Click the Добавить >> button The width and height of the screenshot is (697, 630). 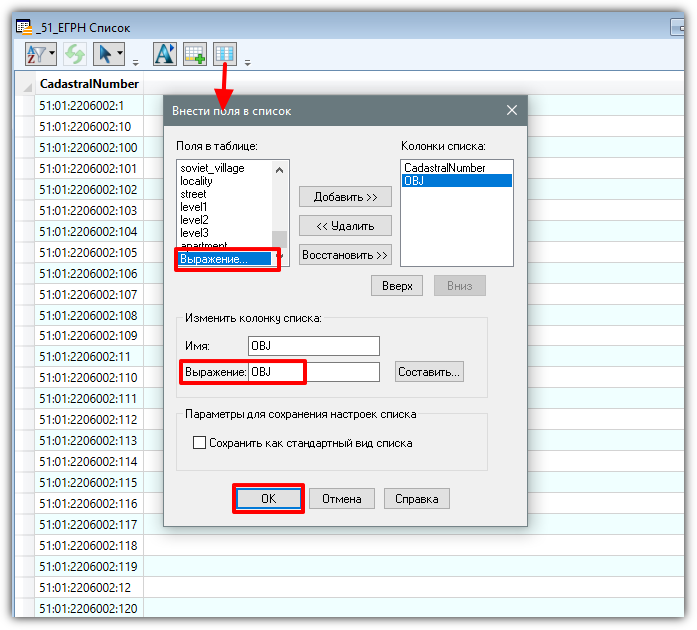coord(345,197)
